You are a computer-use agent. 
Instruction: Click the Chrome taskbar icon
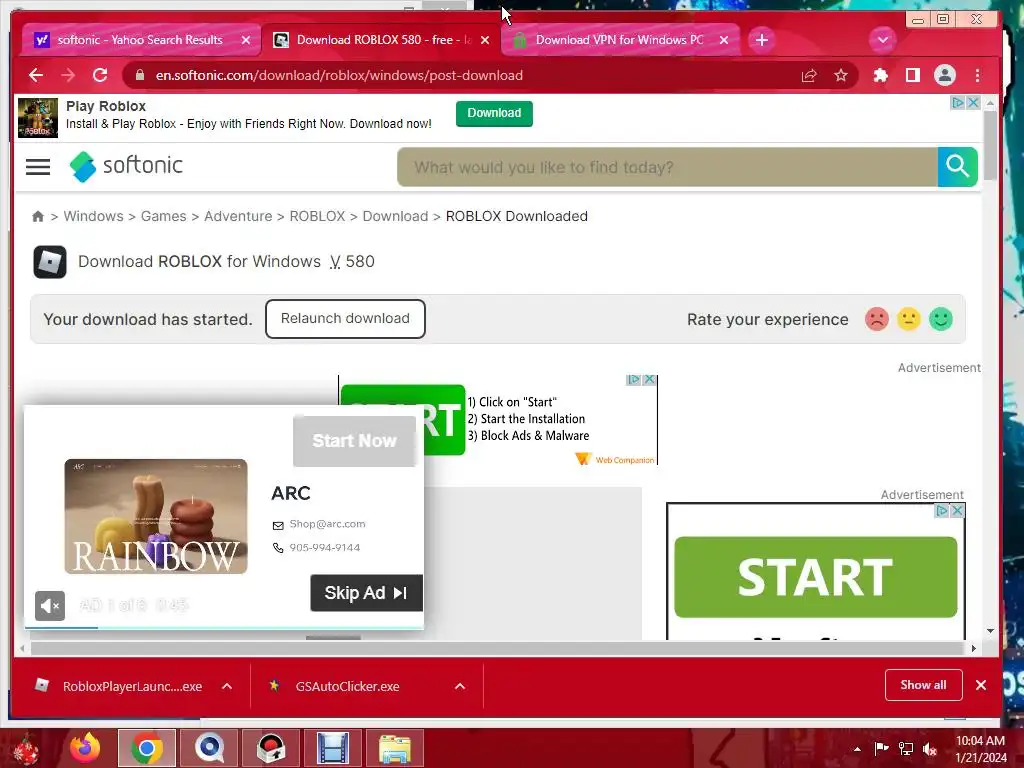[x=147, y=748]
